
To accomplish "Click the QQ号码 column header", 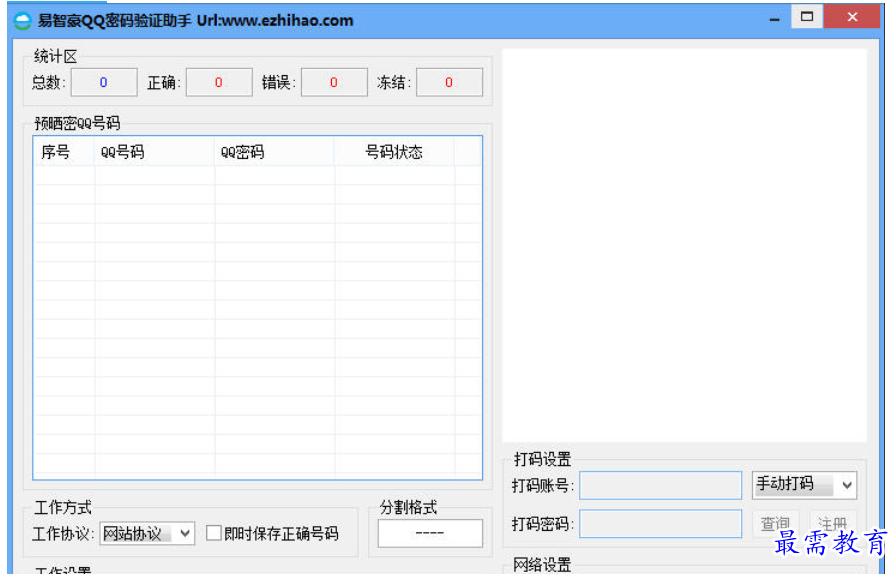I will [154, 152].
